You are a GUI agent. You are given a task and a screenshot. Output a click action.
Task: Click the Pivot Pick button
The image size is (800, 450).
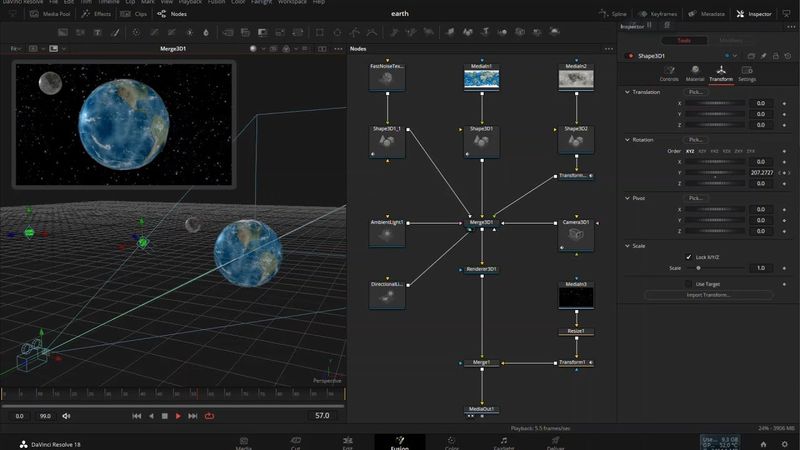click(696, 198)
